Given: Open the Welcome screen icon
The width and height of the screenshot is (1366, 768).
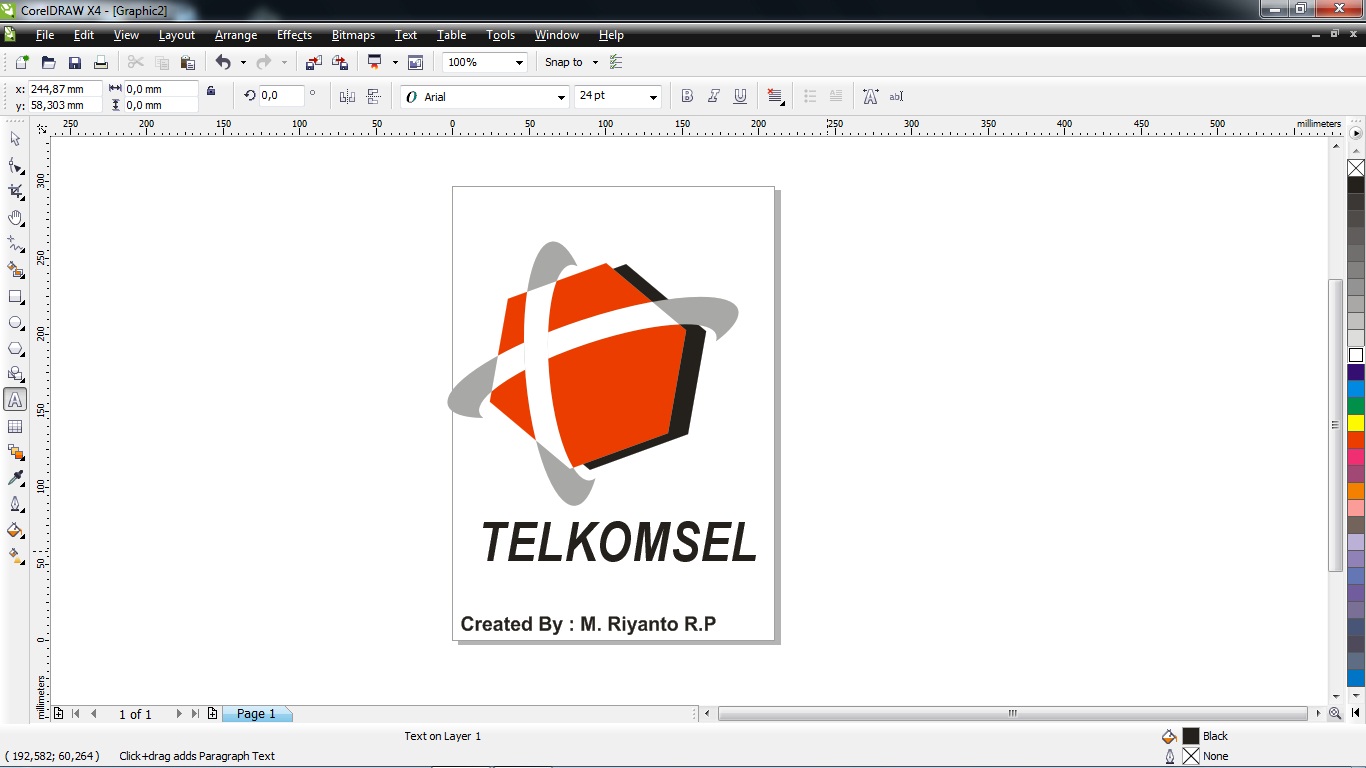Looking at the screenshot, I should click(416, 62).
